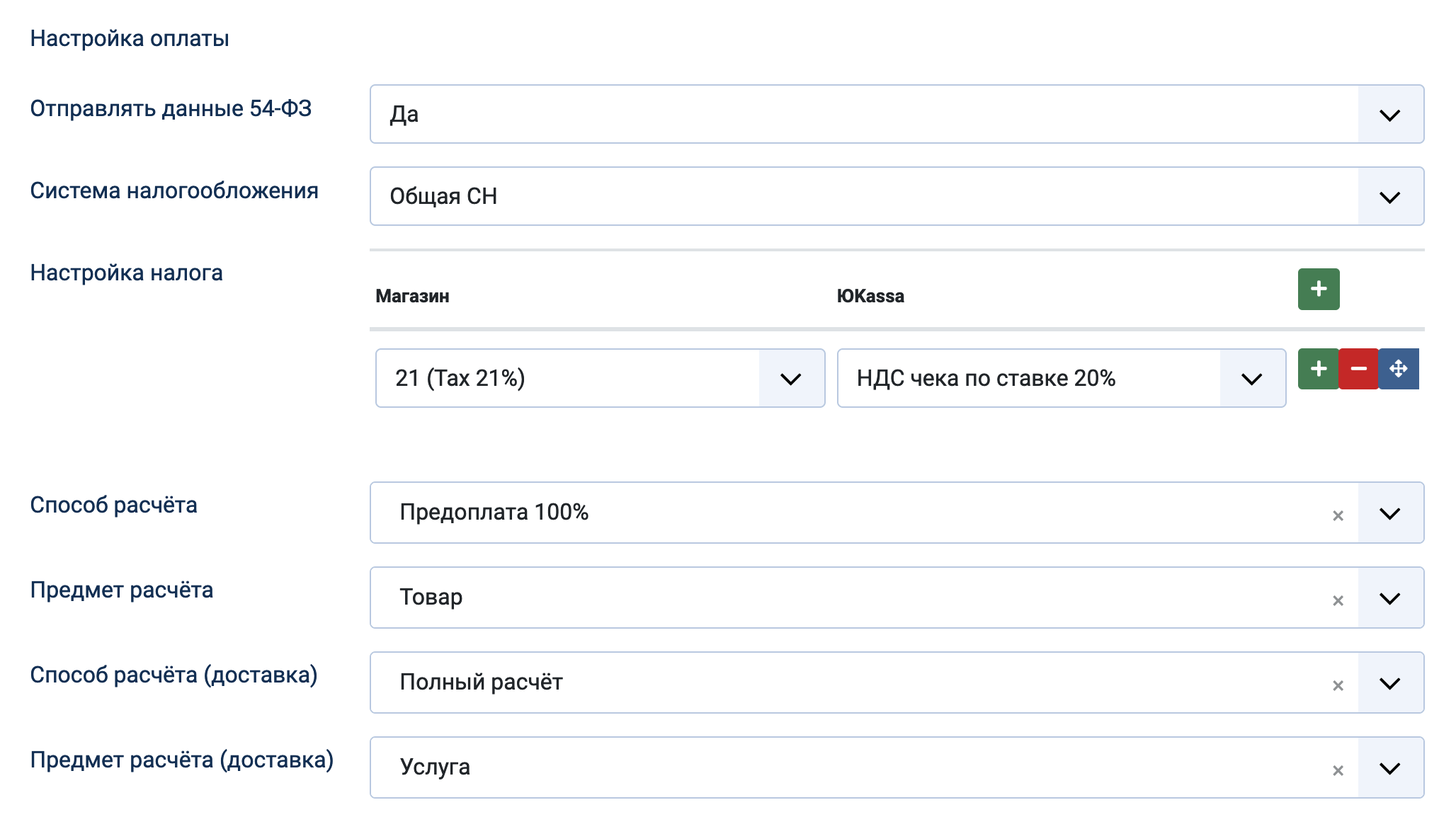This screenshot has height=834, width=1456.
Task: Click the blue move handle on the tax row
Action: click(1398, 369)
